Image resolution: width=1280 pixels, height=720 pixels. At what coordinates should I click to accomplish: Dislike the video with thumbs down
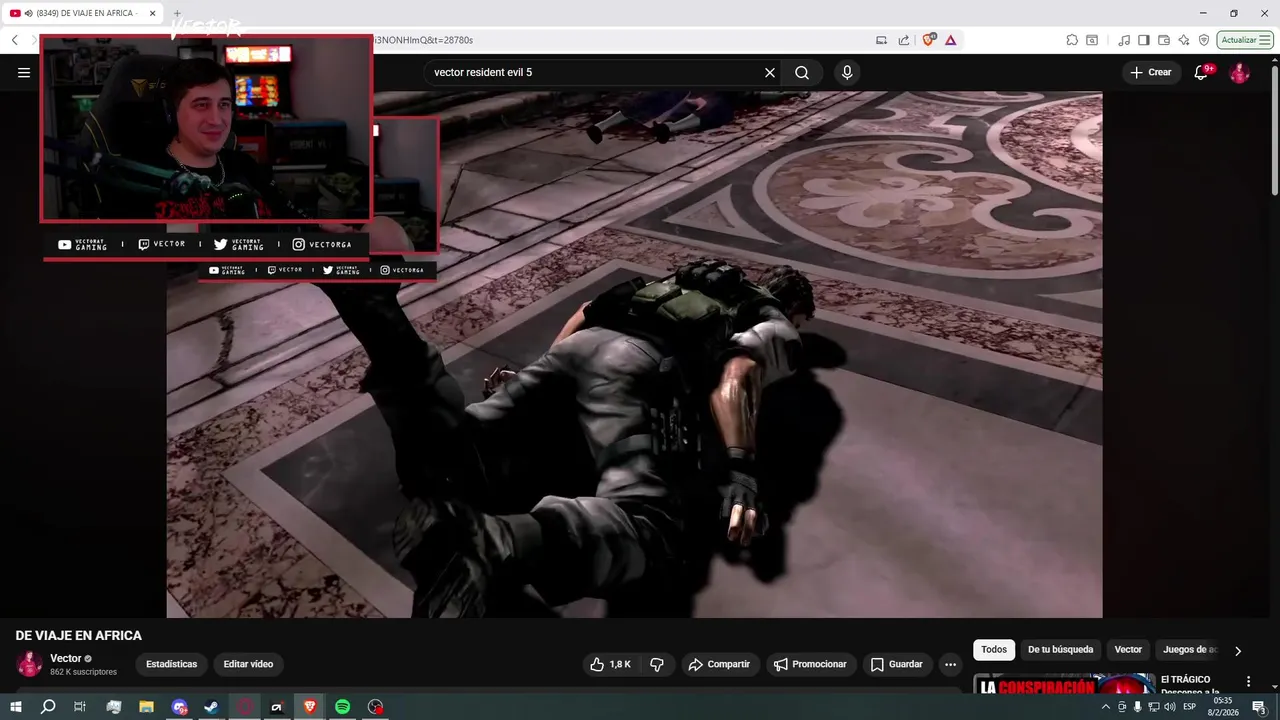[x=657, y=664]
